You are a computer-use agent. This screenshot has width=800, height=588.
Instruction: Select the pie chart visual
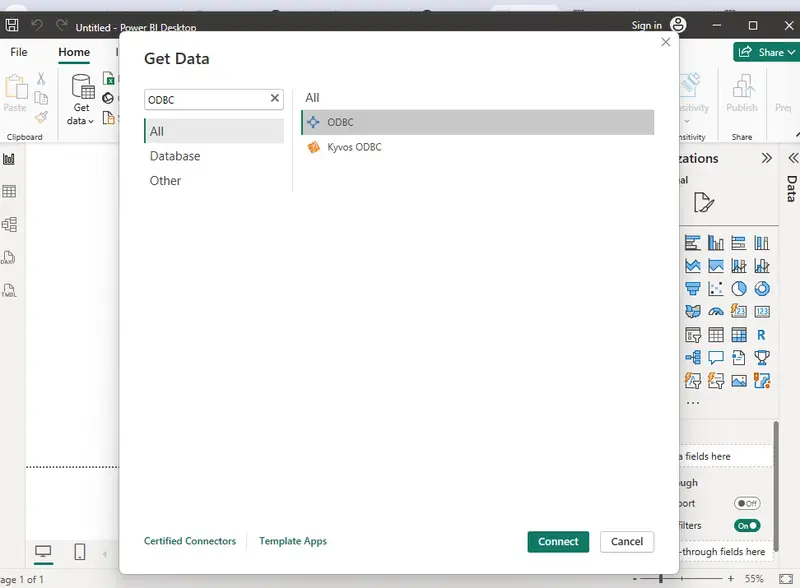(x=739, y=289)
